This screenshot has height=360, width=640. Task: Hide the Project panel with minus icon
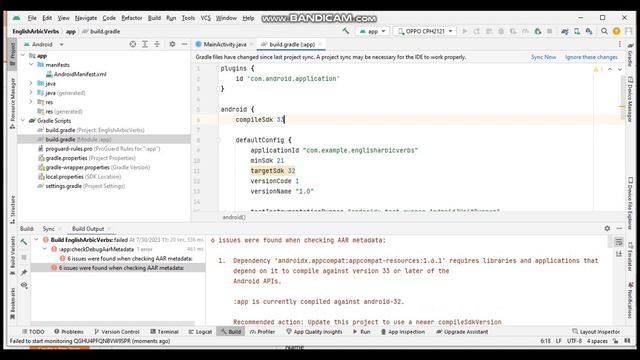click(184, 44)
